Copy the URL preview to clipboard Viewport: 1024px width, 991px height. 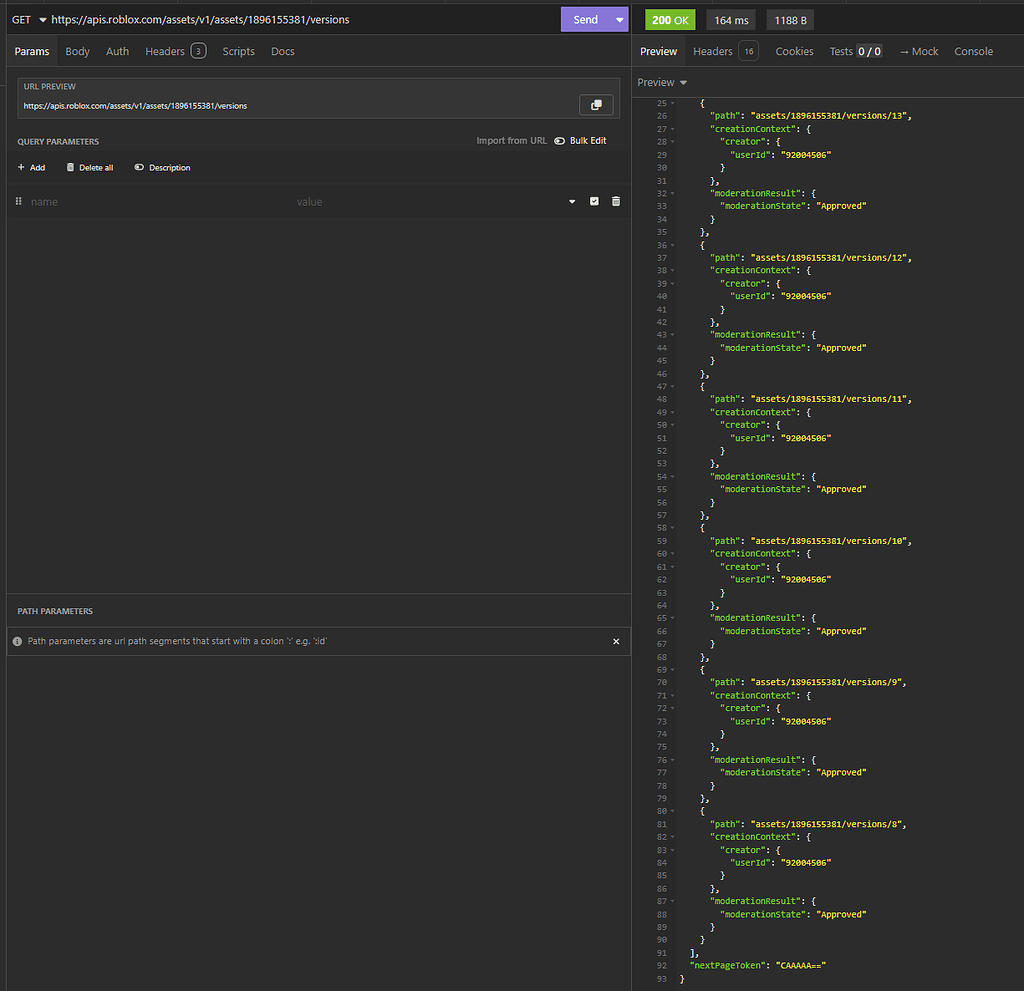[x=596, y=105]
